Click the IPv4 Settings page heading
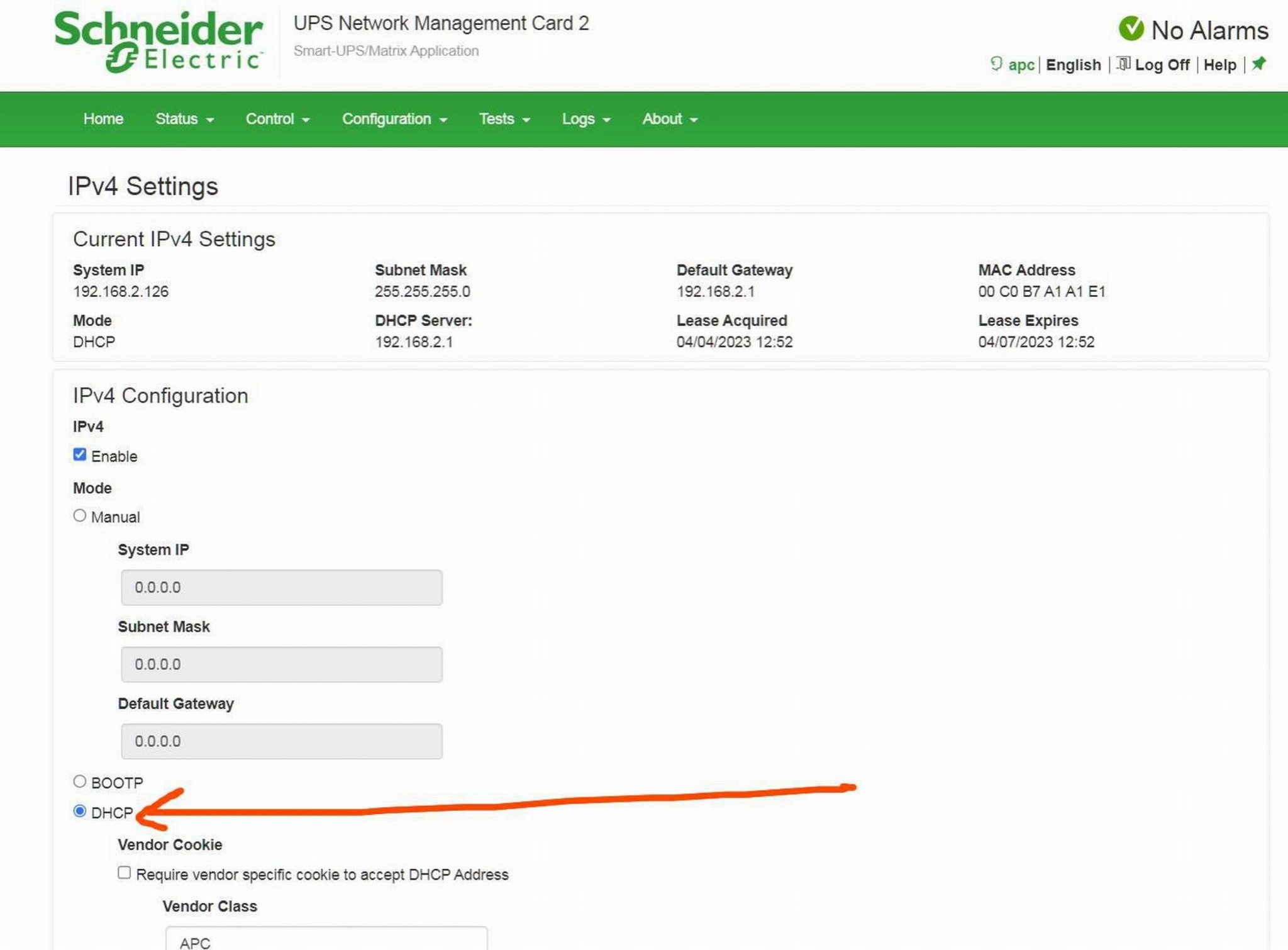Image resolution: width=1288 pixels, height=950 pixels. click(143, 186)
